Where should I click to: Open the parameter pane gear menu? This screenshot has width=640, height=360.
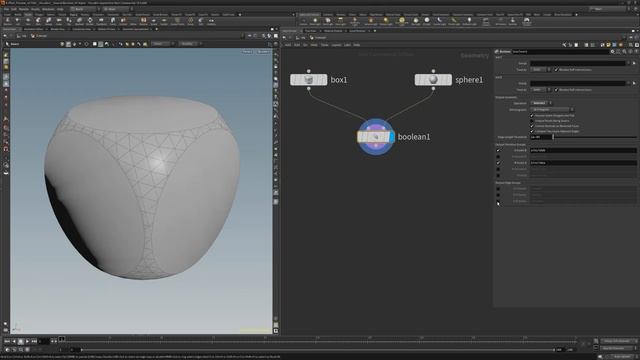[x=613, y=52]
